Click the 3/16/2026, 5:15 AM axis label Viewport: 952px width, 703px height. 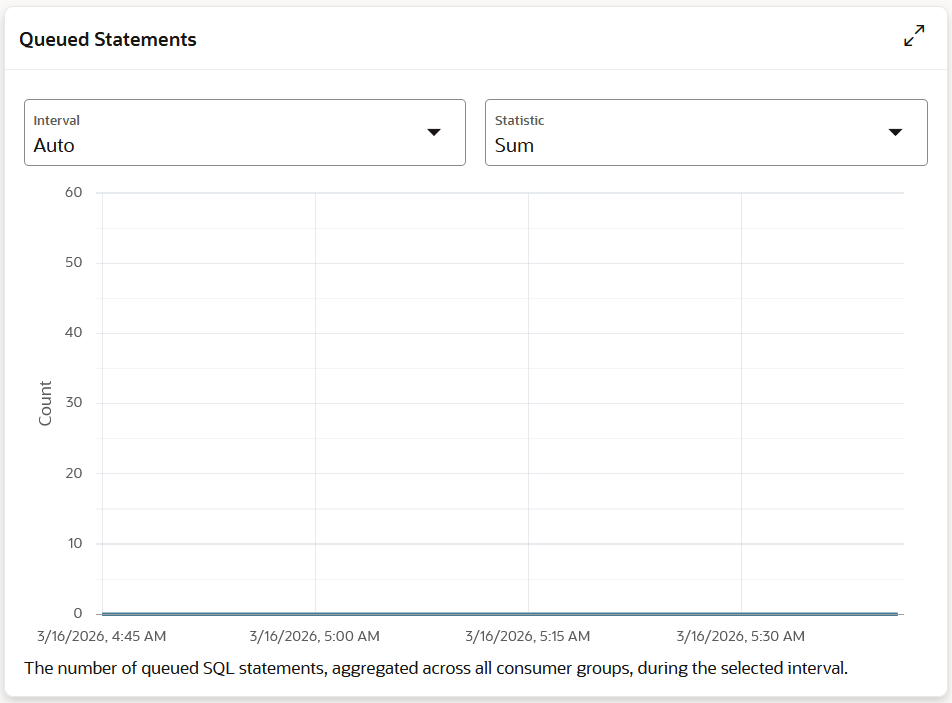[528, 636]
